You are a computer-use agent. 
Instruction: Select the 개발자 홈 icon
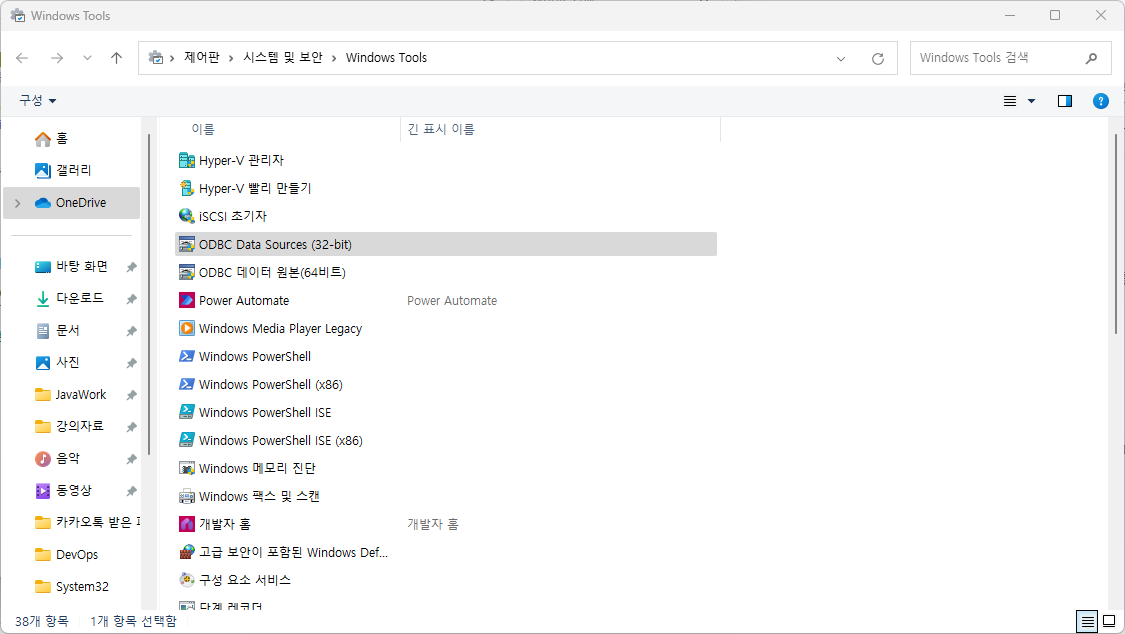[x=187, y=524]
